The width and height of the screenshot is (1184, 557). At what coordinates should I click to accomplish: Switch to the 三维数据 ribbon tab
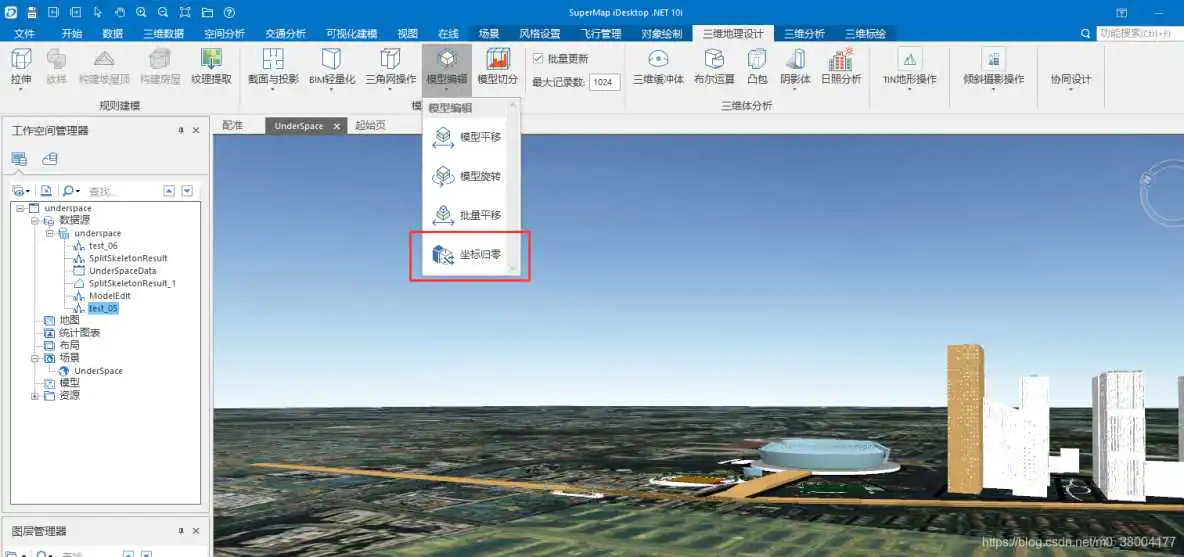coord(163,34)
